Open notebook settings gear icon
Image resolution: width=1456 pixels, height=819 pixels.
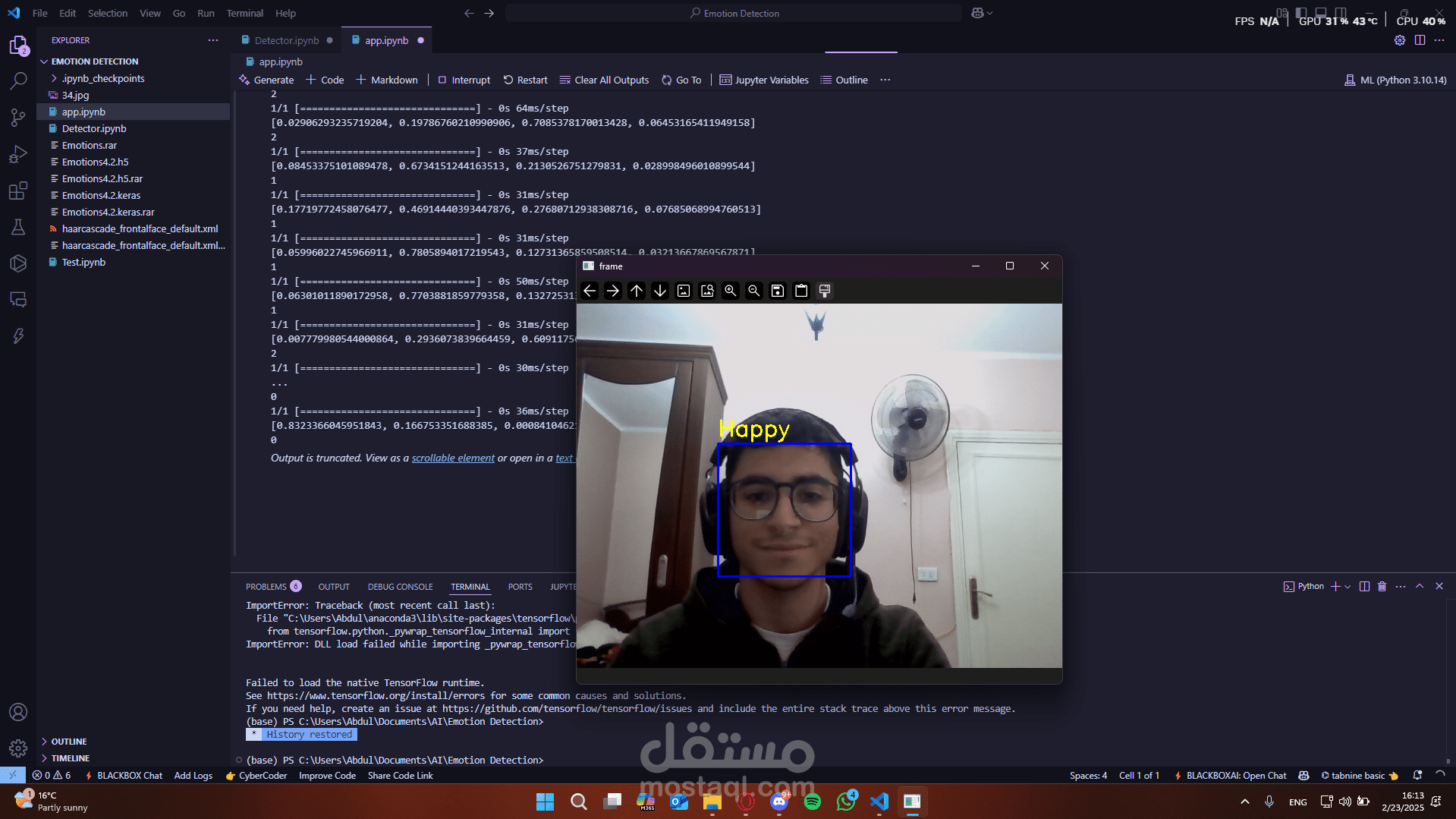click(x=1400, y=40)
